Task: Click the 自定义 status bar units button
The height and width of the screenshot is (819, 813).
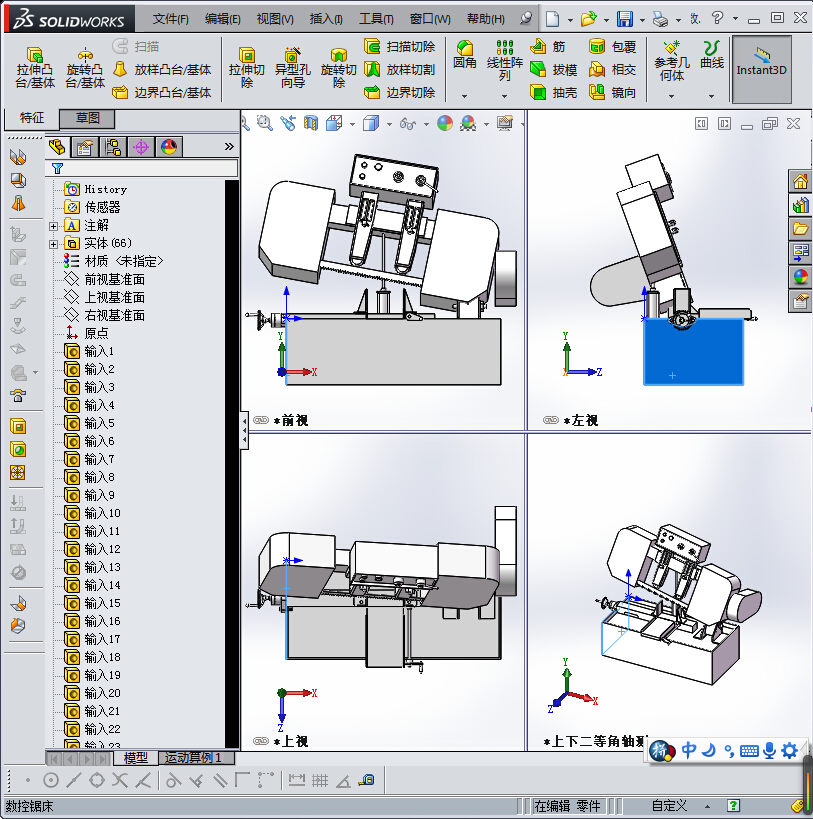Action: pos(670,805)
